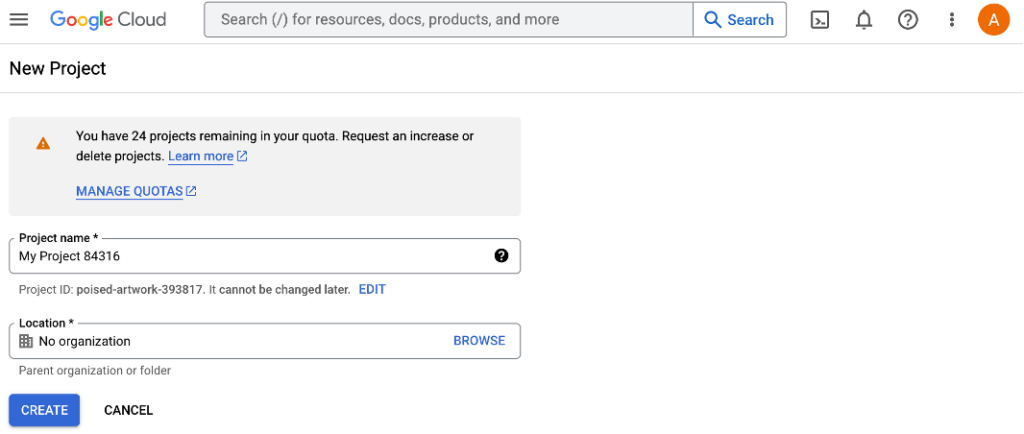Click EDIT next to Project ID

pyautogui.click(x=372, y=289)
